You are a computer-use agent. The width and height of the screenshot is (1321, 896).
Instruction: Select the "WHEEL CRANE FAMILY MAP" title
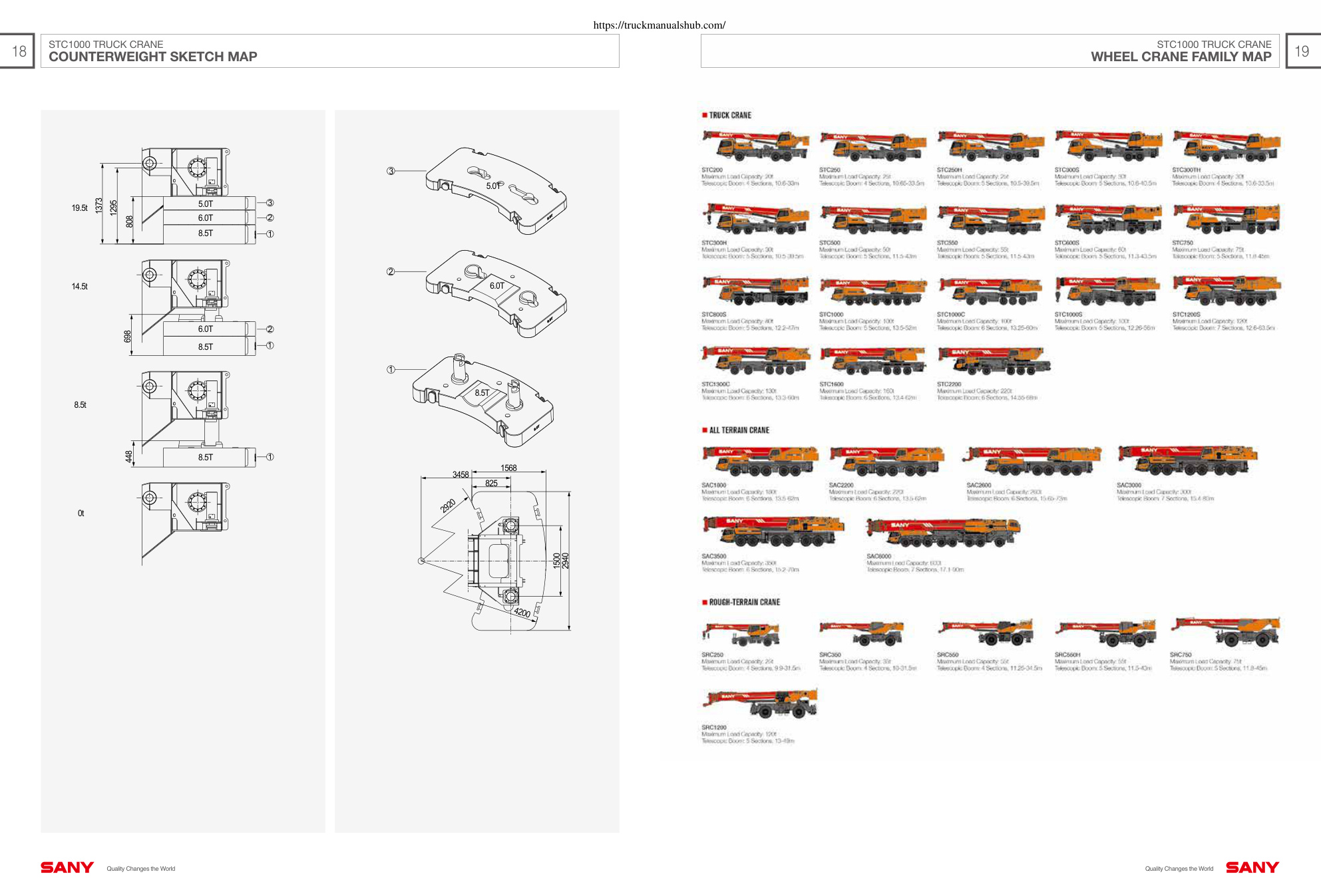(1181, 57)
